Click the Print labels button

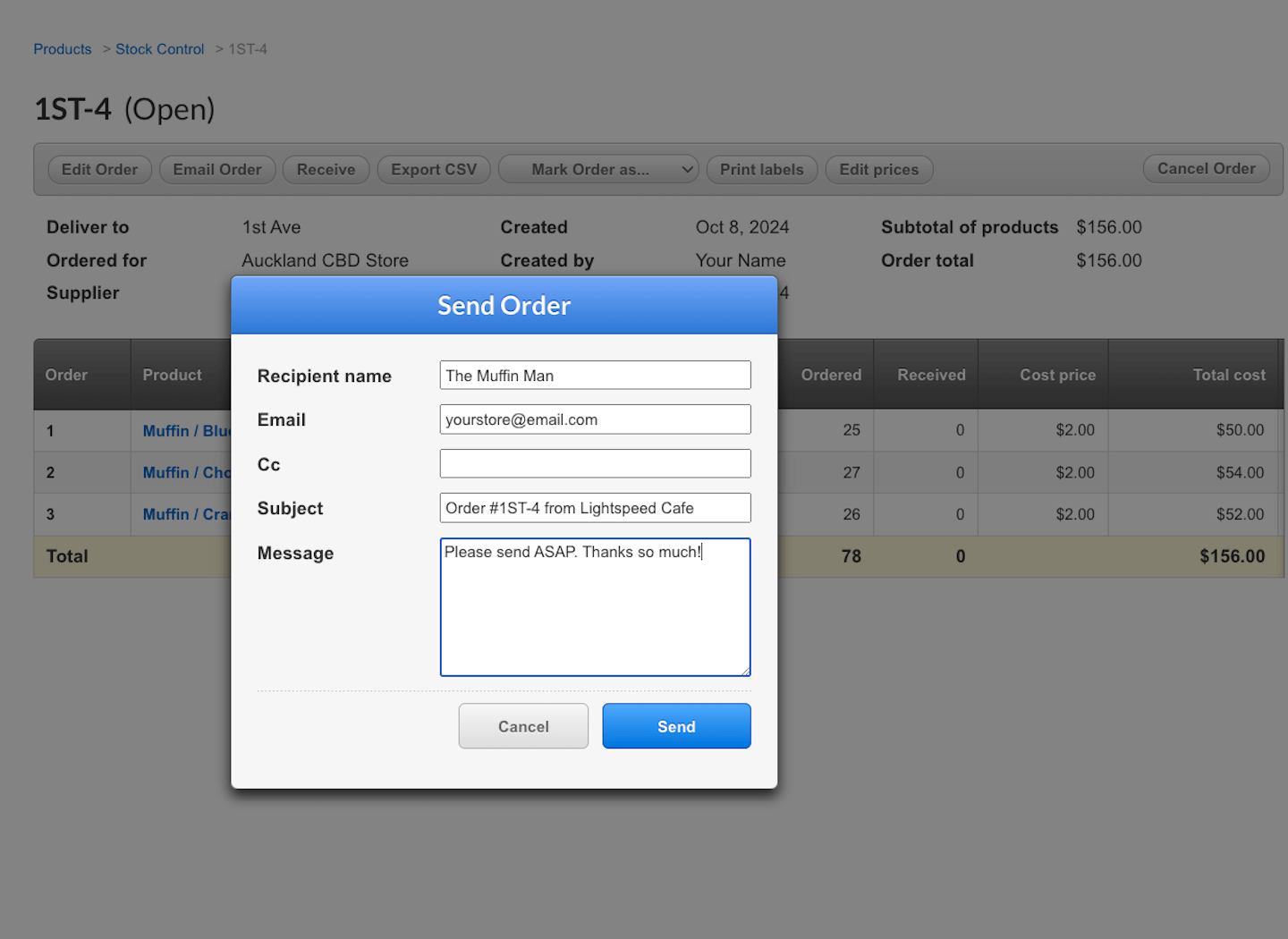[x=761, y=170]
